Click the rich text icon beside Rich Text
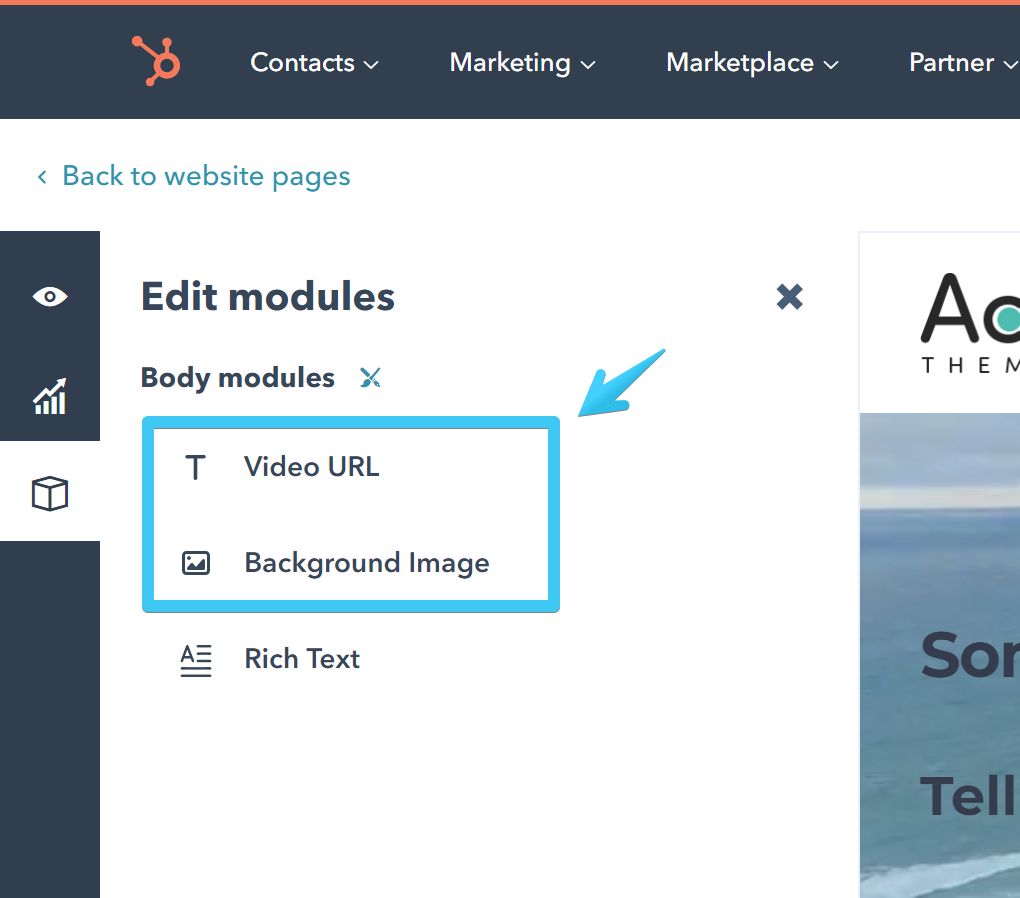The image size is (1020, 898). (196, 659)
